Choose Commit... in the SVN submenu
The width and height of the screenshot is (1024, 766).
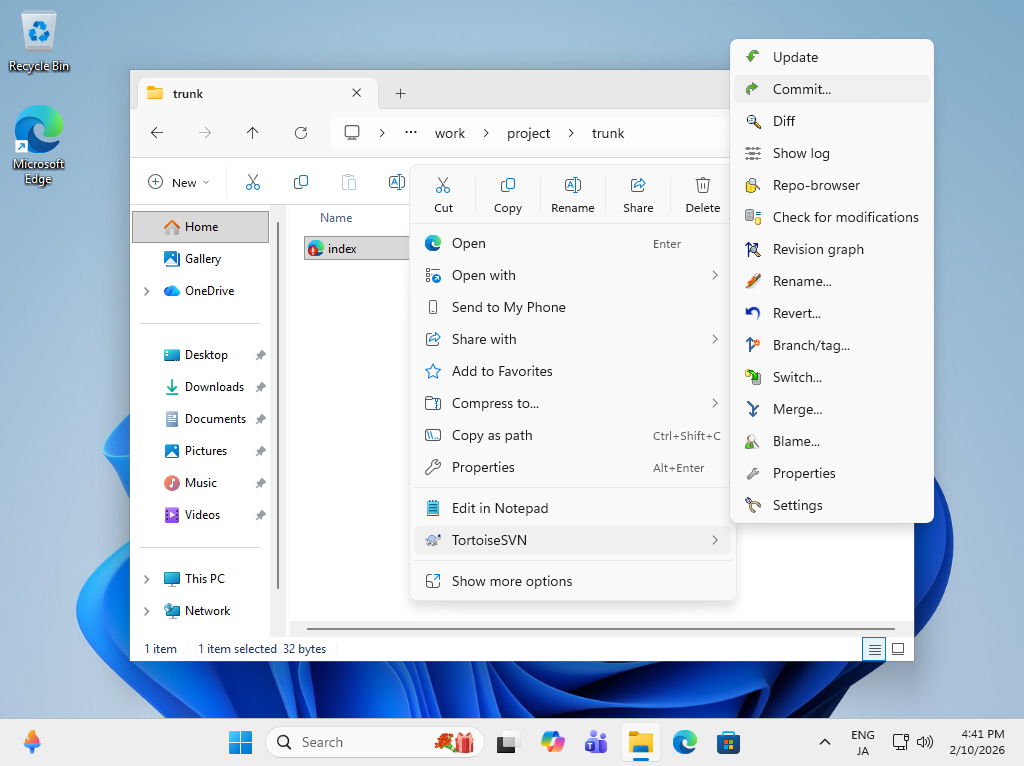[x=831, y=89]
